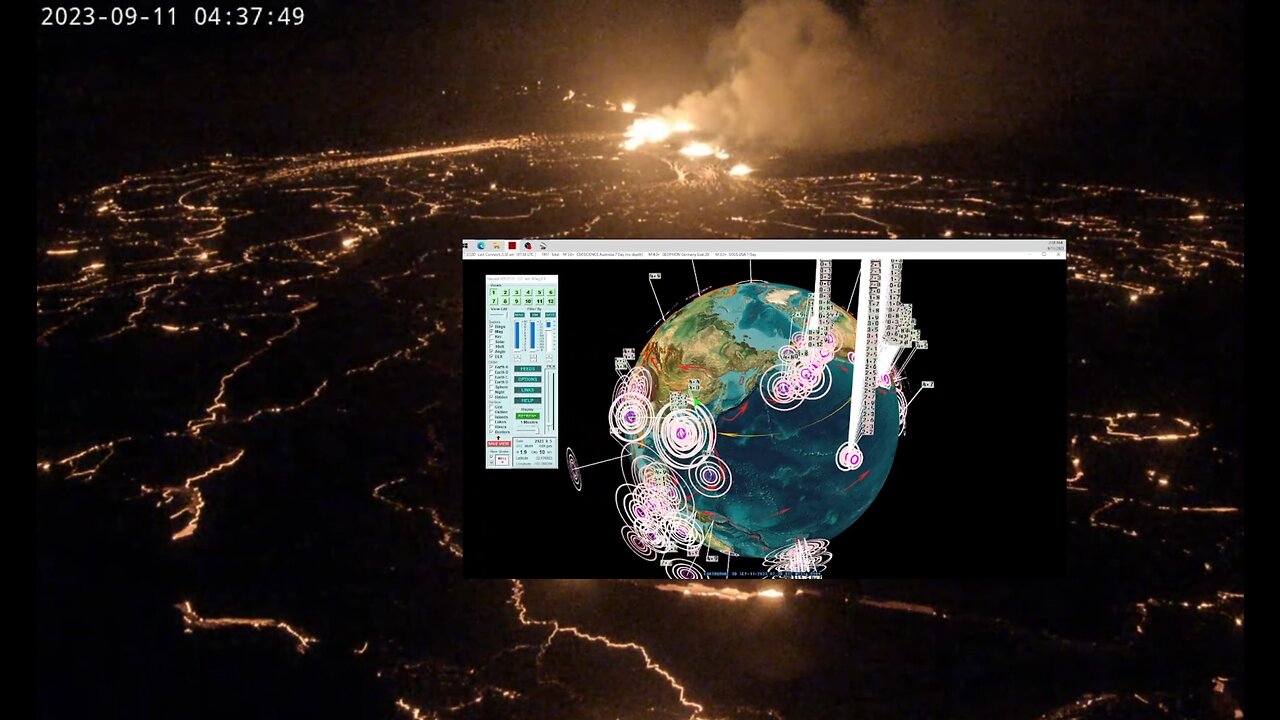The image size is (1280, 720).
Task: Select saved view 7 button
Action: (494, 301)
